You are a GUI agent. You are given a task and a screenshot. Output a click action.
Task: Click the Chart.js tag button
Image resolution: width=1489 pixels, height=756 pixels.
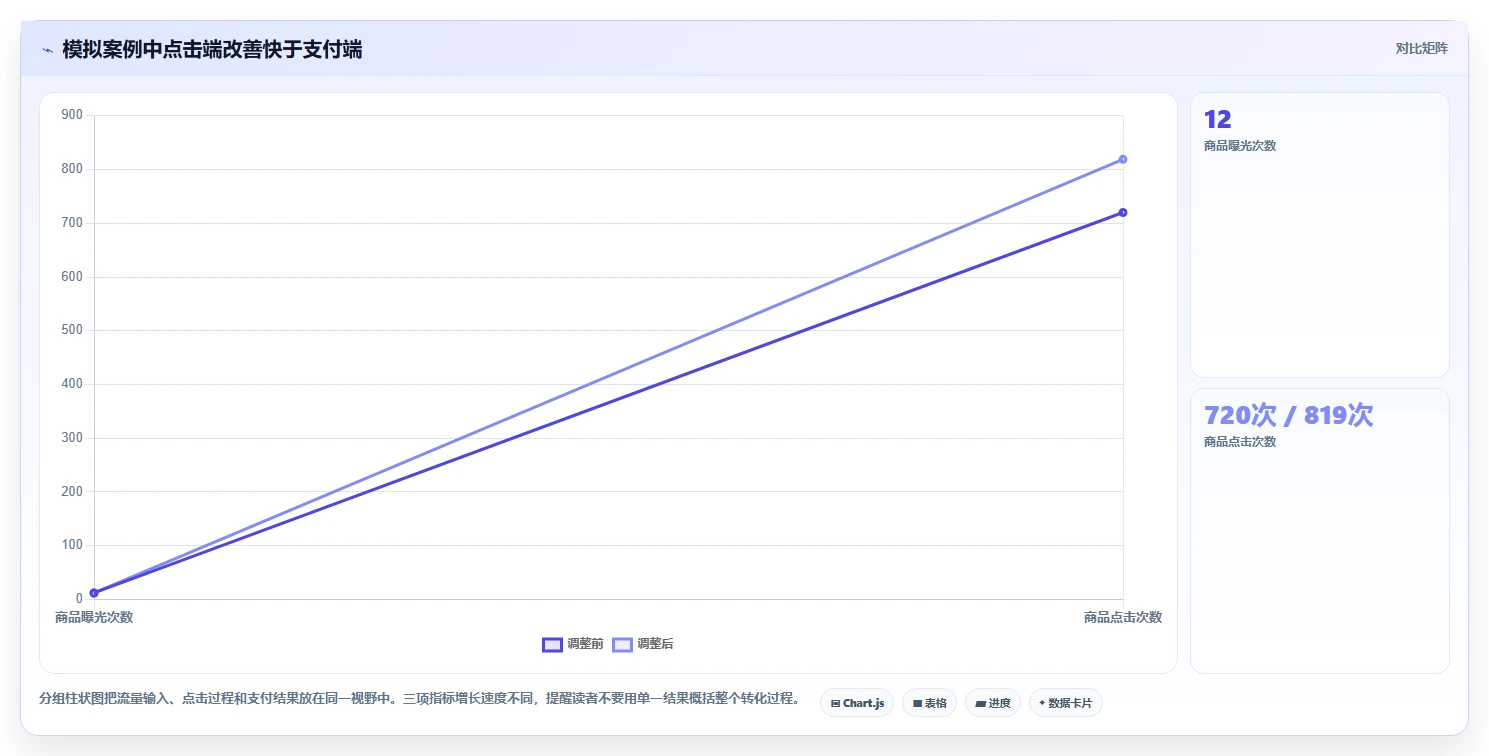coord(857,703)
